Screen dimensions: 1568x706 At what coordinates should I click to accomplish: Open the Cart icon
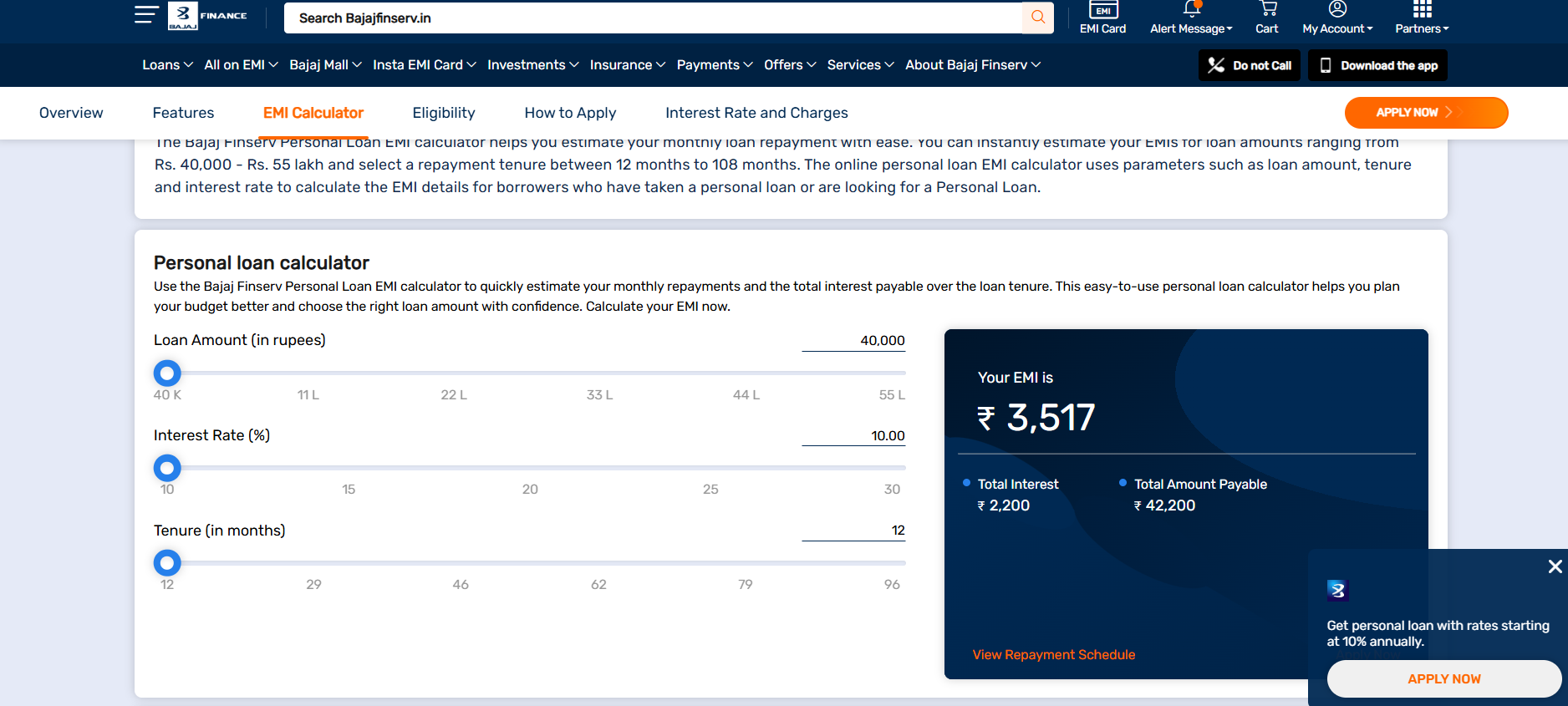click(x=1268, y=9)
